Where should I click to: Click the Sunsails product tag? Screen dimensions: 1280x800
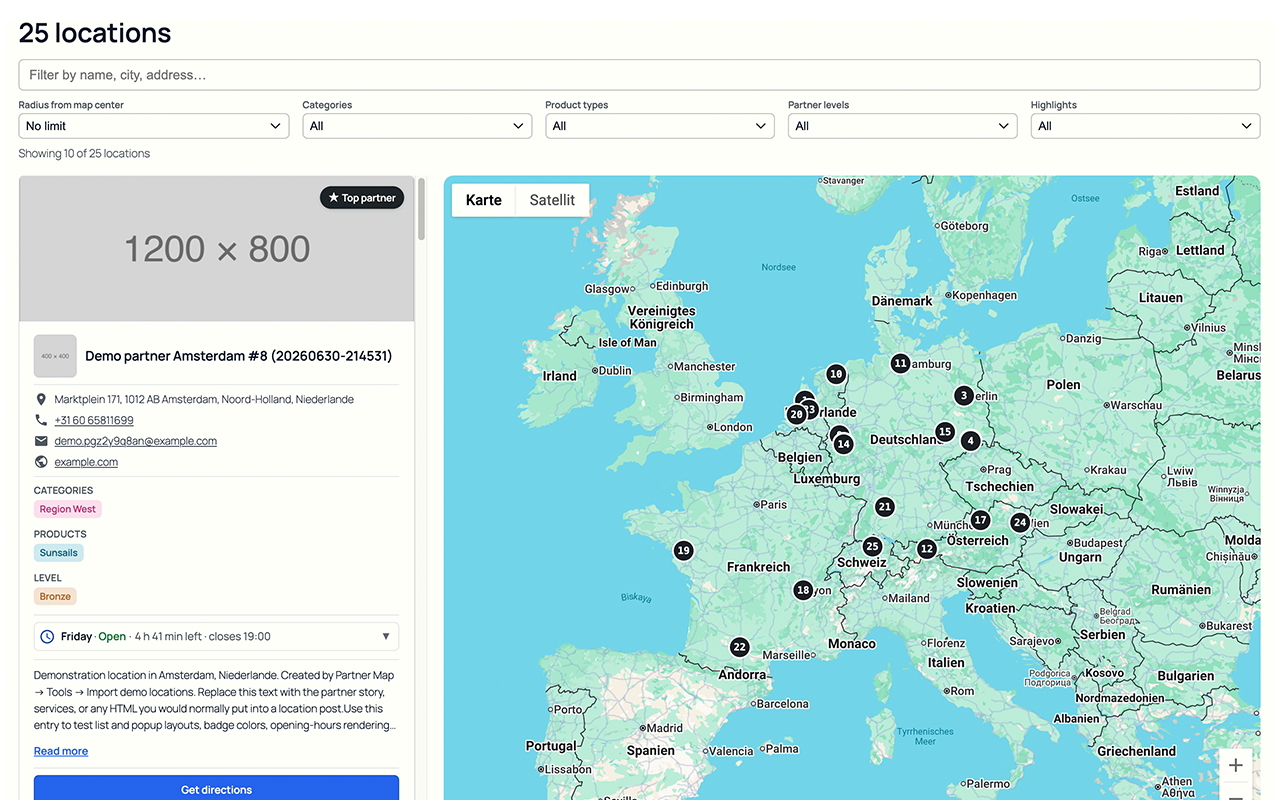(x=59, y=553)
